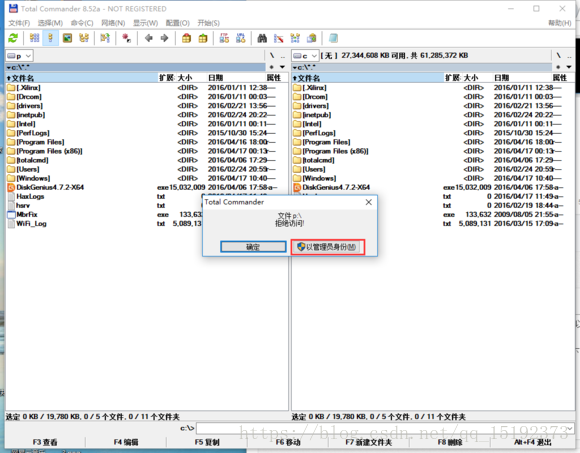Open the left pane drive dropdown showing p
Screen dimensions: 580x453
20,56
